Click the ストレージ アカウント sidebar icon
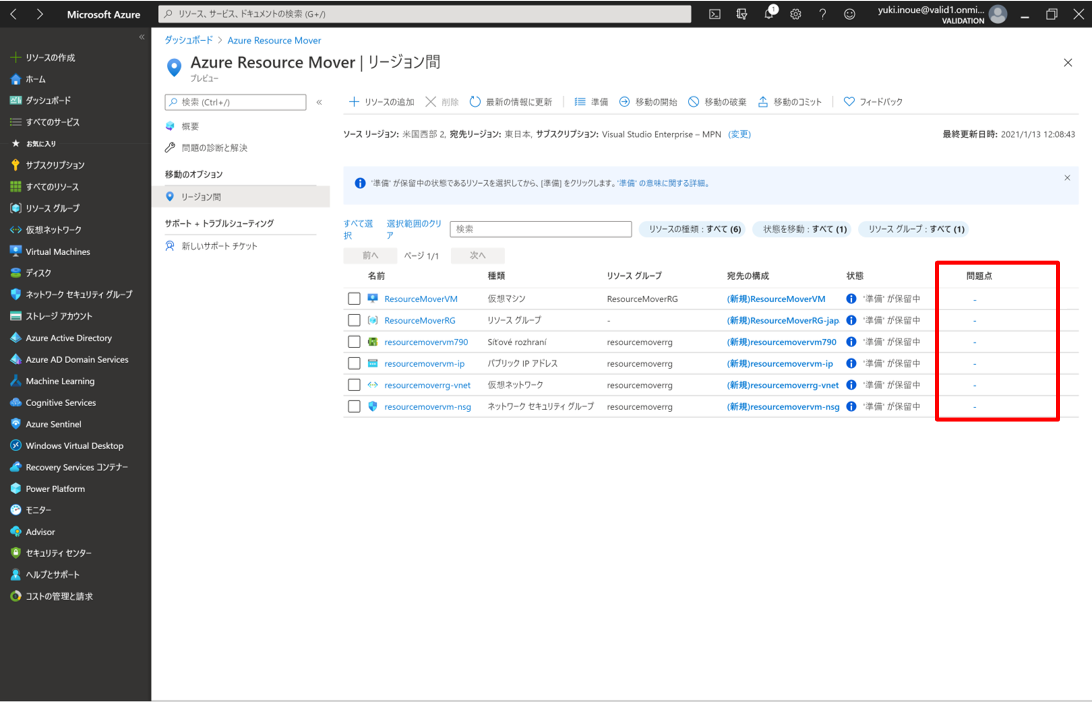The width and height of the screenshot is (1092, 702). pos(16,316)
